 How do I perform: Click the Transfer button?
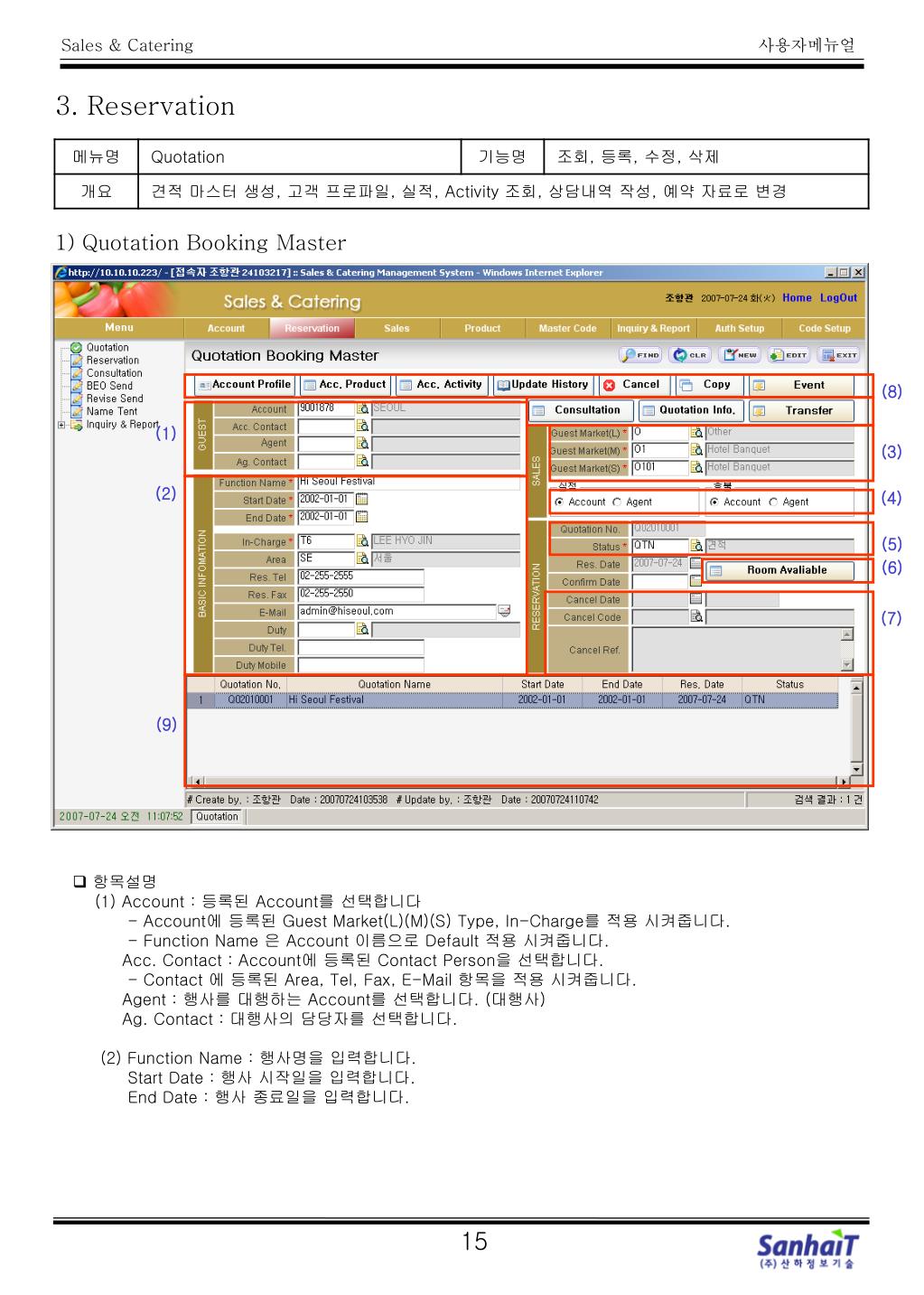tap(801, 410)
